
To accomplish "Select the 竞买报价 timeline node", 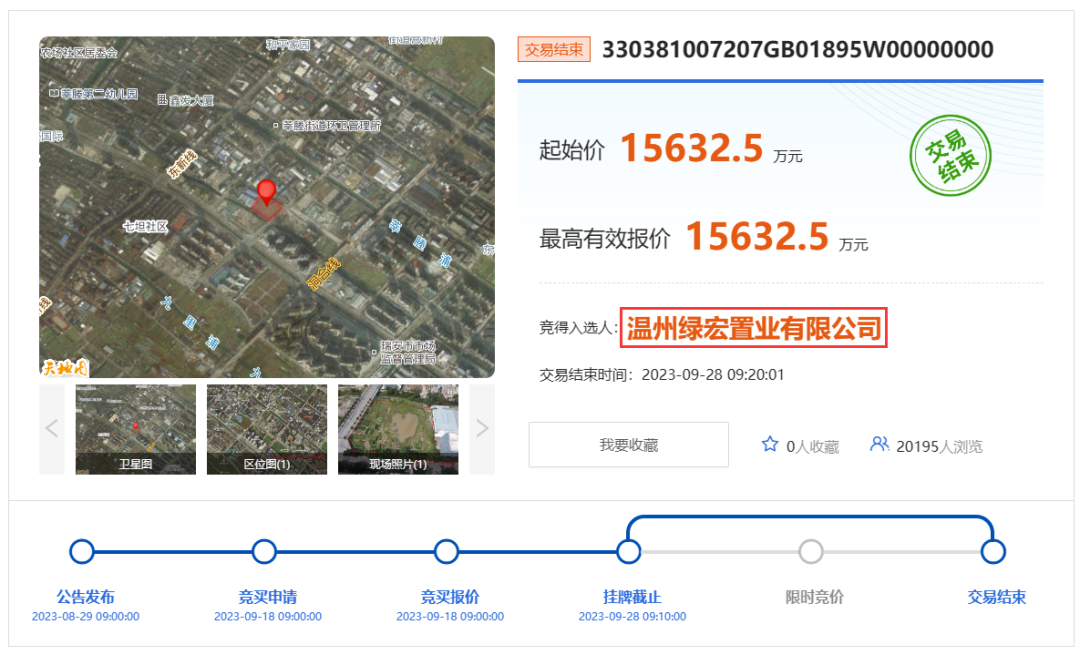I will 447,552.
